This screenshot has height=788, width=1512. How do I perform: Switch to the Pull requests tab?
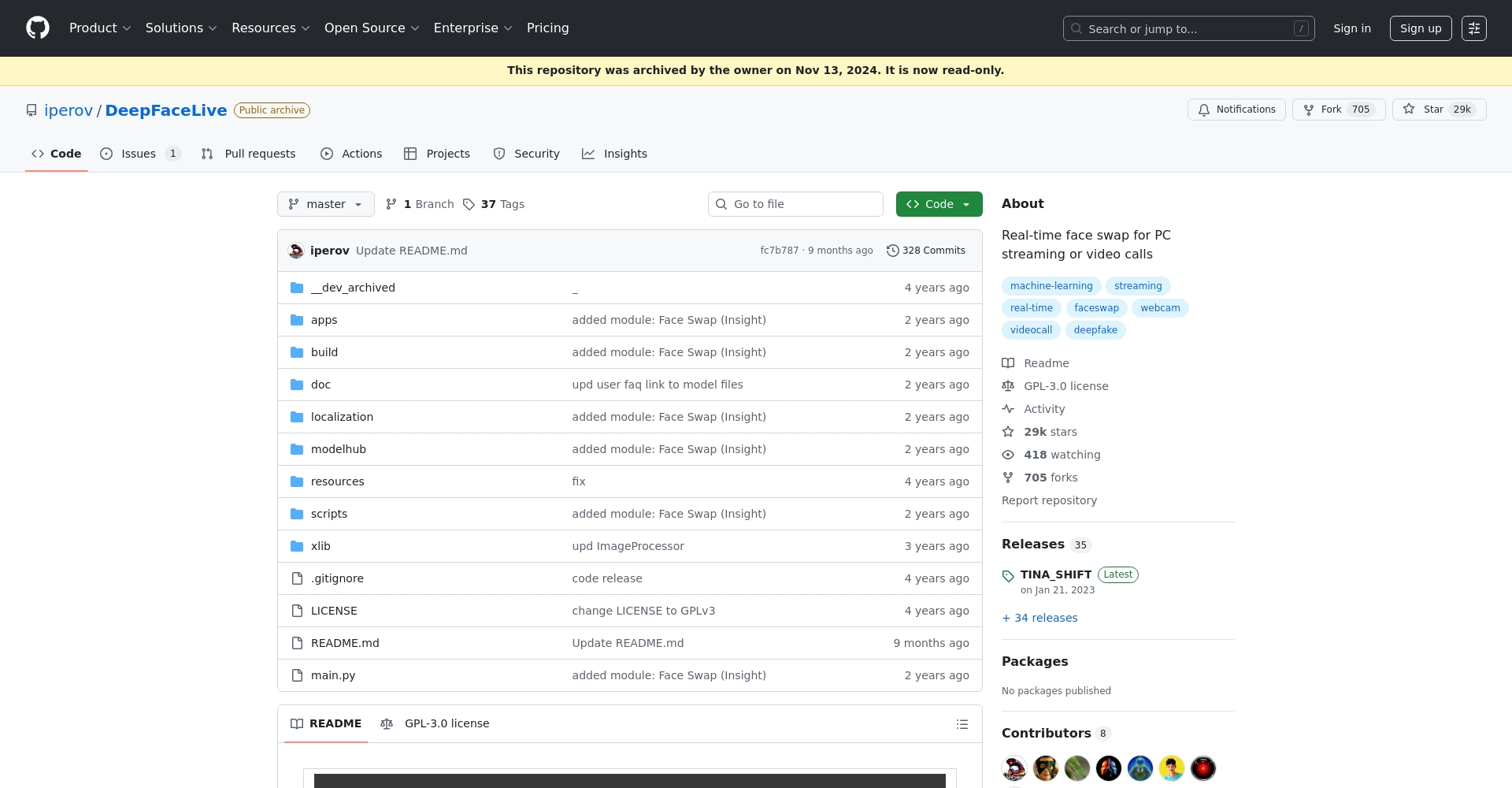[249, 154]
